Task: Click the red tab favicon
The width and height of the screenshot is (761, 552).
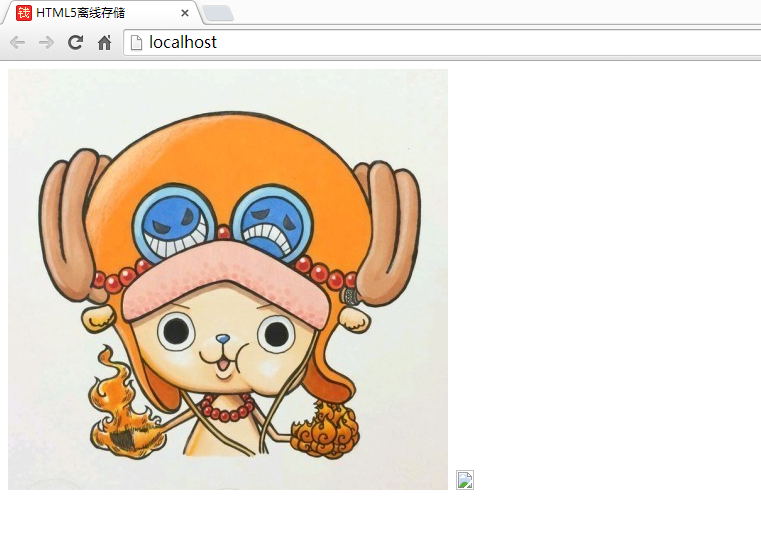Action: pyautogui.click(x=23, y=13)
